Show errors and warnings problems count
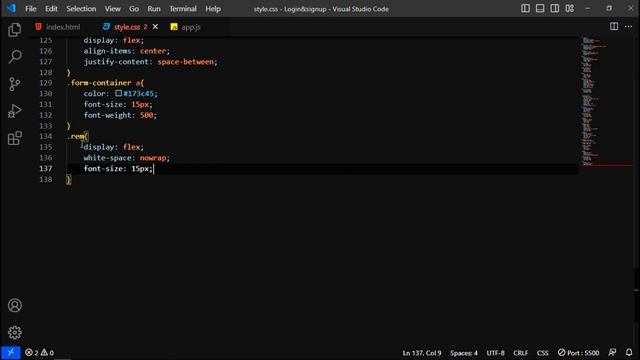 (x=39, y=353)
